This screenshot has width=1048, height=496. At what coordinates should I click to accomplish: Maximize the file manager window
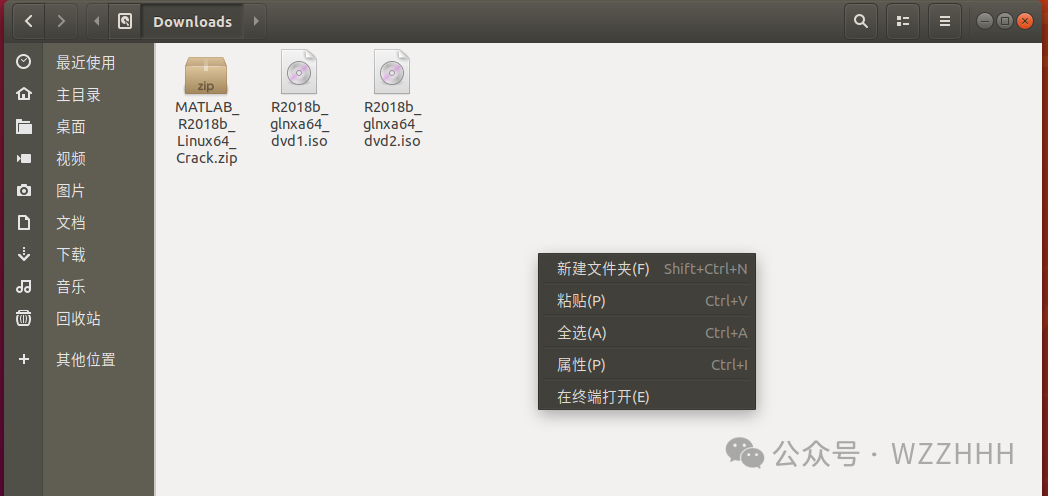coord(1005,21)
